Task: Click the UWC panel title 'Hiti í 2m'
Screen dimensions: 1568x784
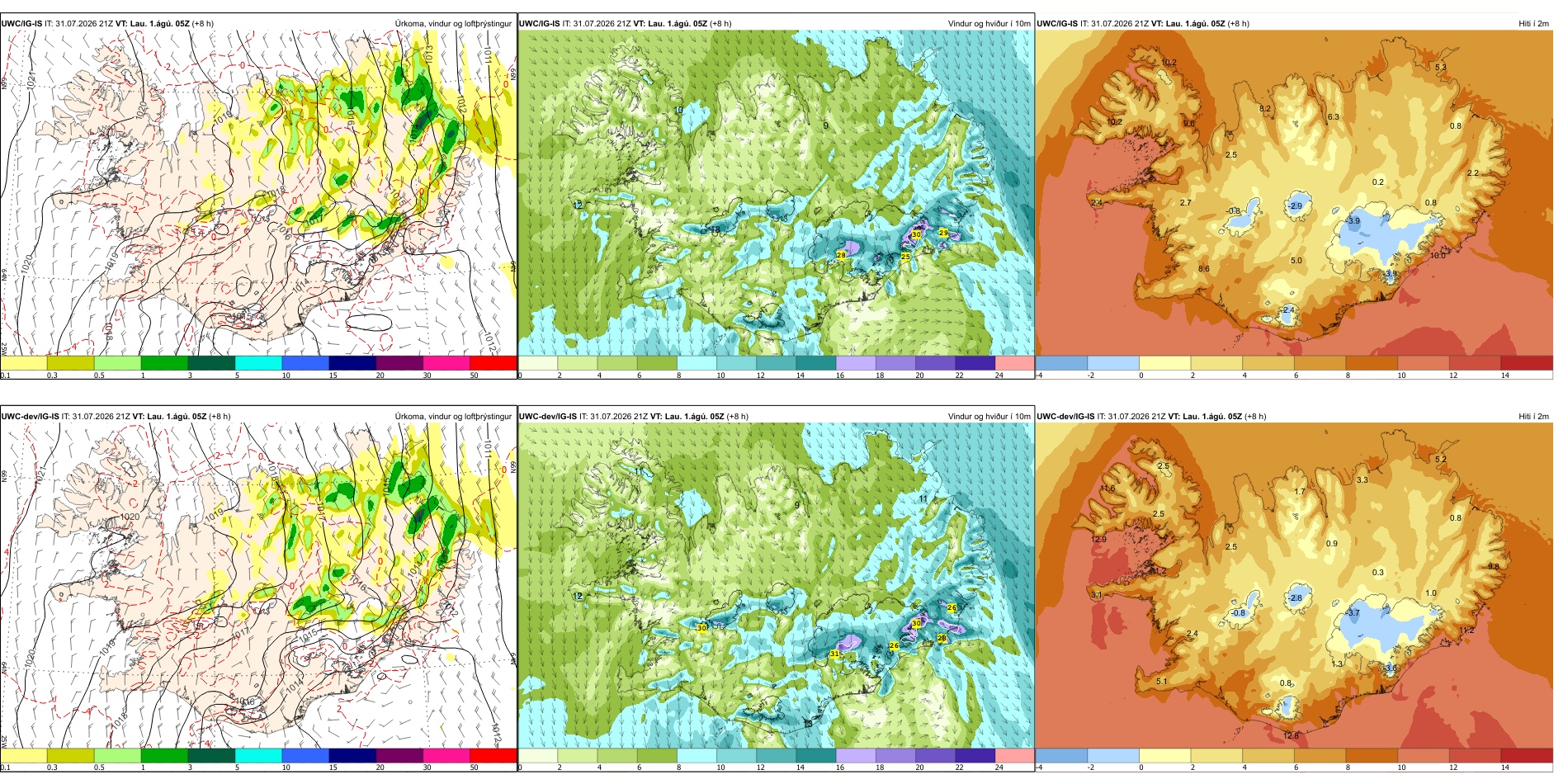Action: click(x=1533, y=24)
